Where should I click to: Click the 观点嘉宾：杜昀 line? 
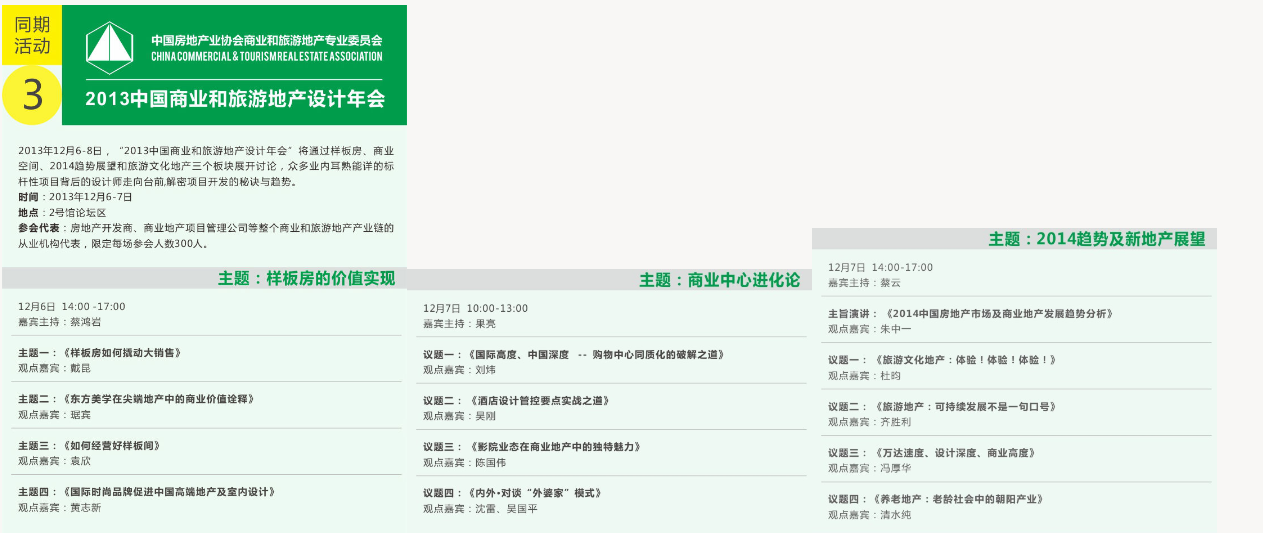(864, 376)
